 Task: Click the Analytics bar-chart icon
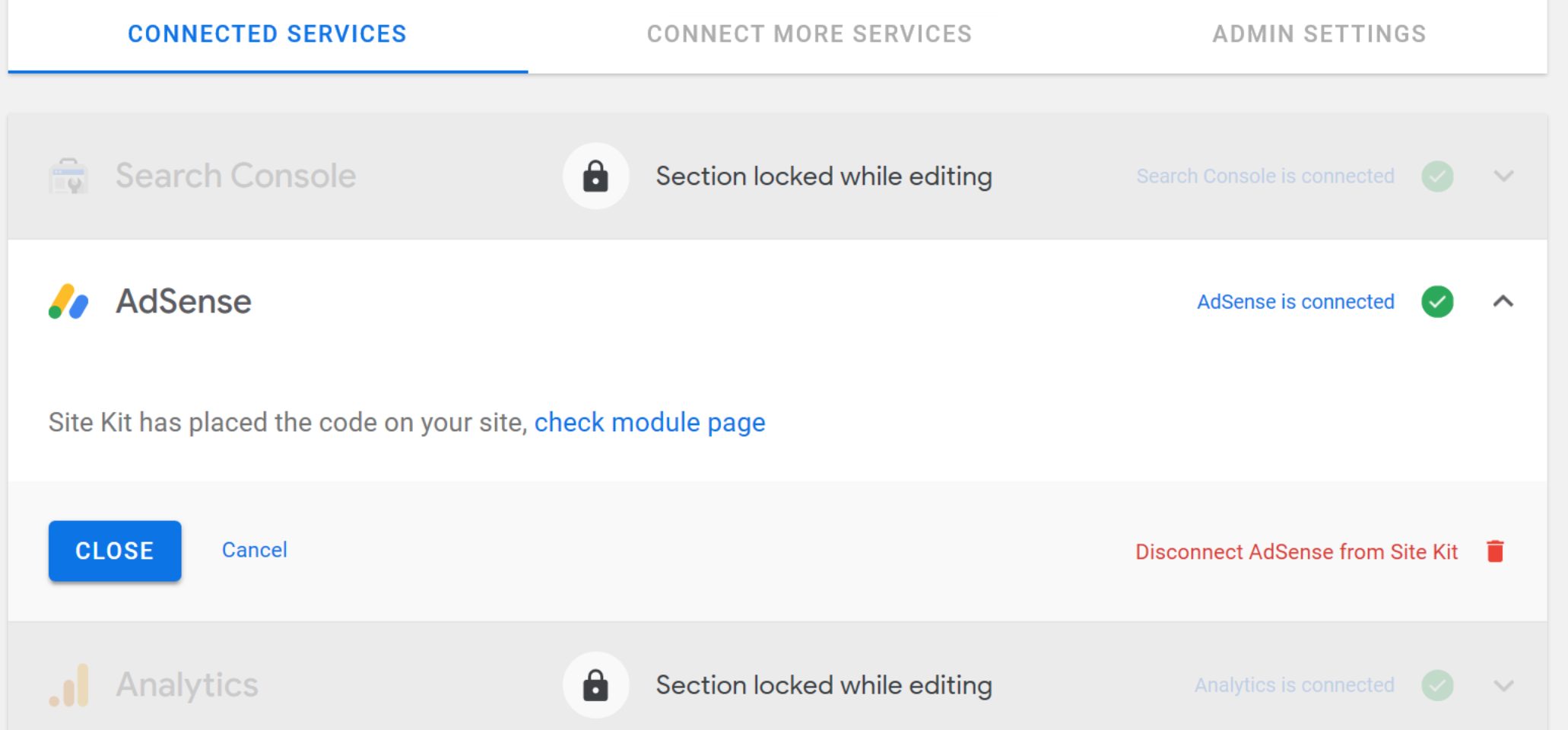point(68,684)
